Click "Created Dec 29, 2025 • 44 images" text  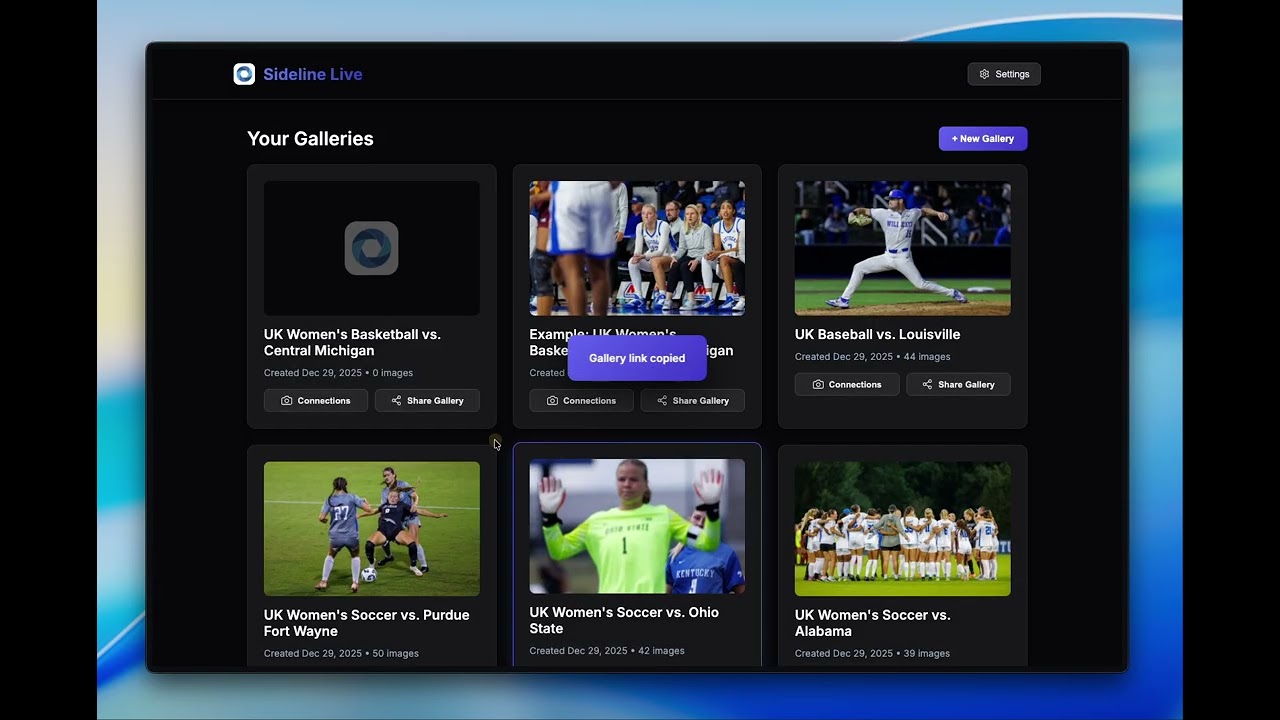(x=872, y=357)
